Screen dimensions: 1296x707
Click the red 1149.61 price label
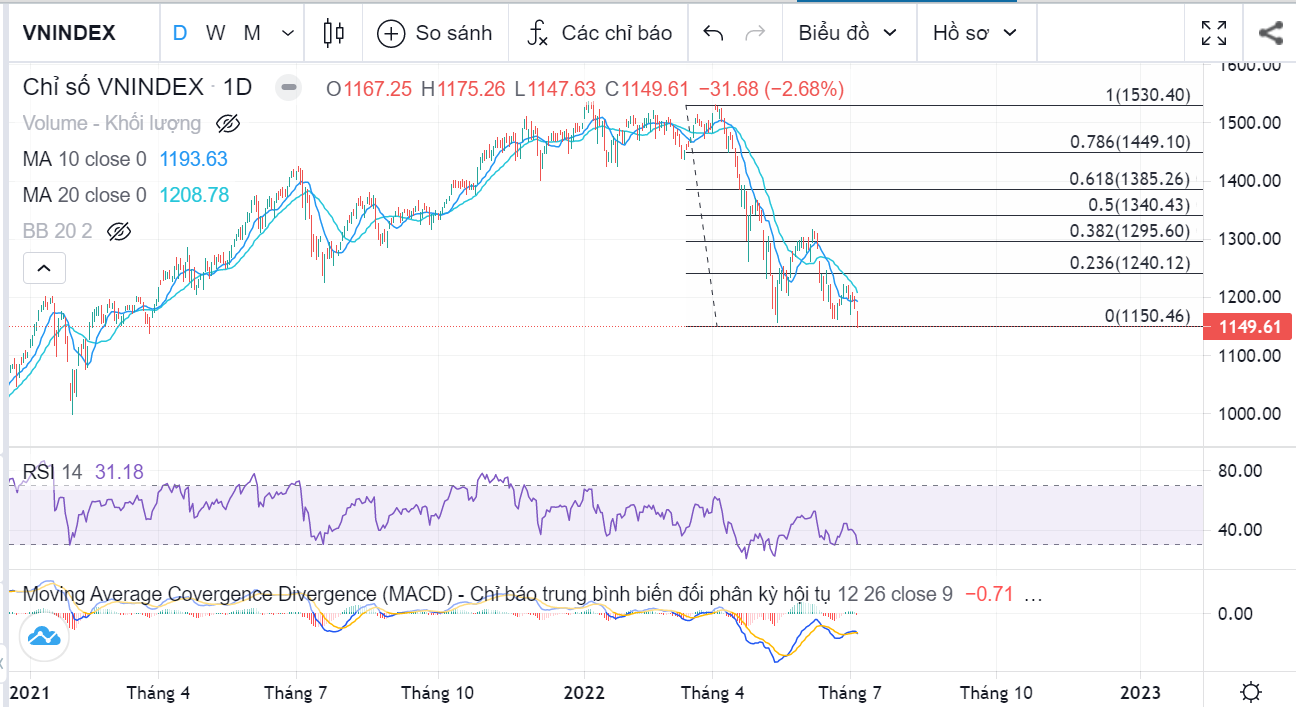coord(1249,327)
